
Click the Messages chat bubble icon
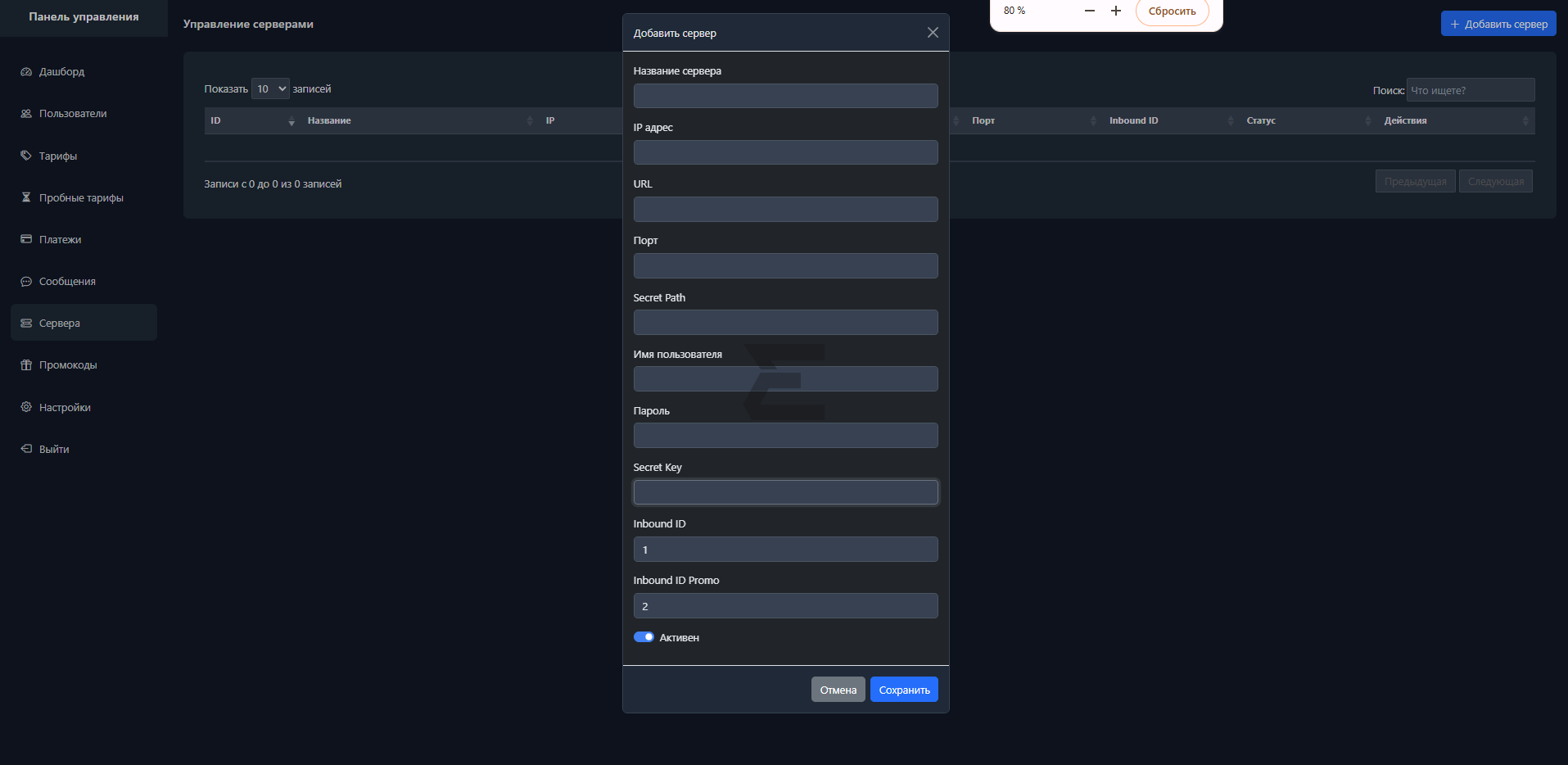pos(26,282)
